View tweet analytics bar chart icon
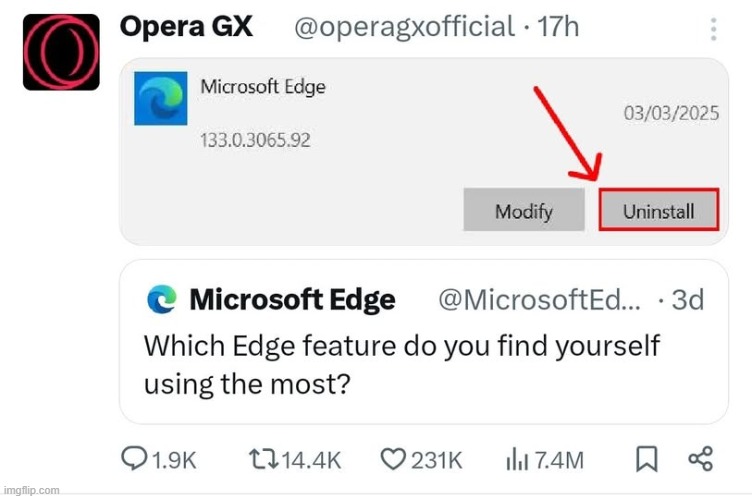The width and height of the screenshot is (752, 499). [x=517, y=459]
